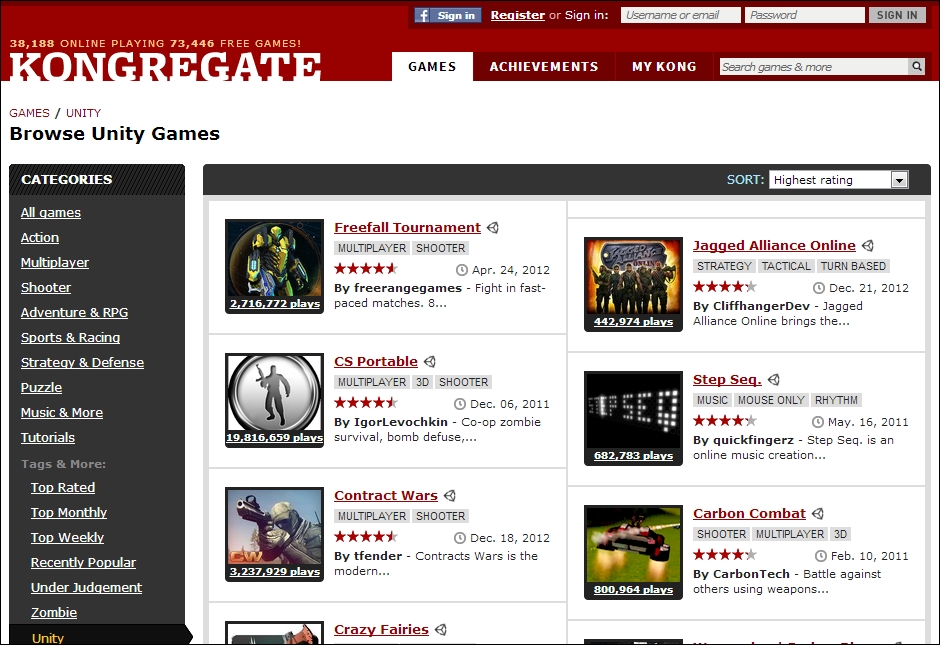The height and width of the screenshot is (645, 940).
Task: Click TURN BASED tag on Jagged Alliance
Action: pos(853,266)
